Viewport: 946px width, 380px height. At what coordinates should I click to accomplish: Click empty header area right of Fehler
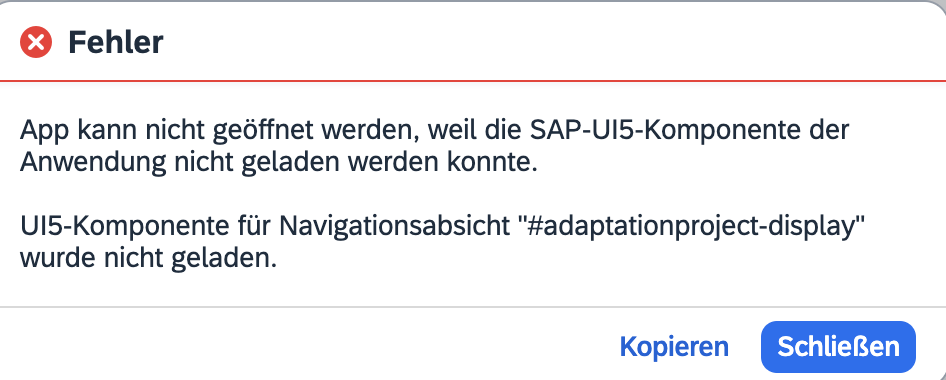click(x=543, y=42)
